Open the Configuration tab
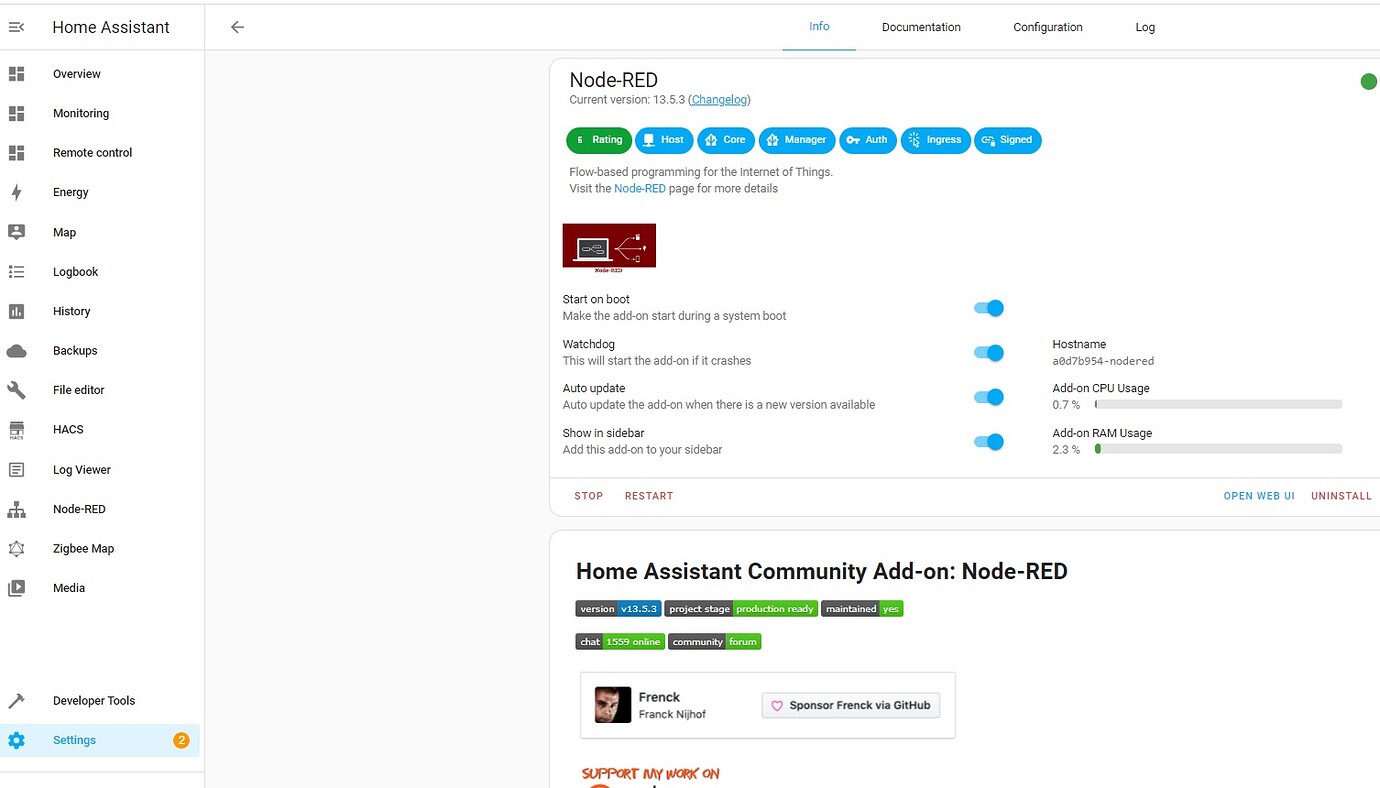The image size is (1380, 788). pos(1048,27)
